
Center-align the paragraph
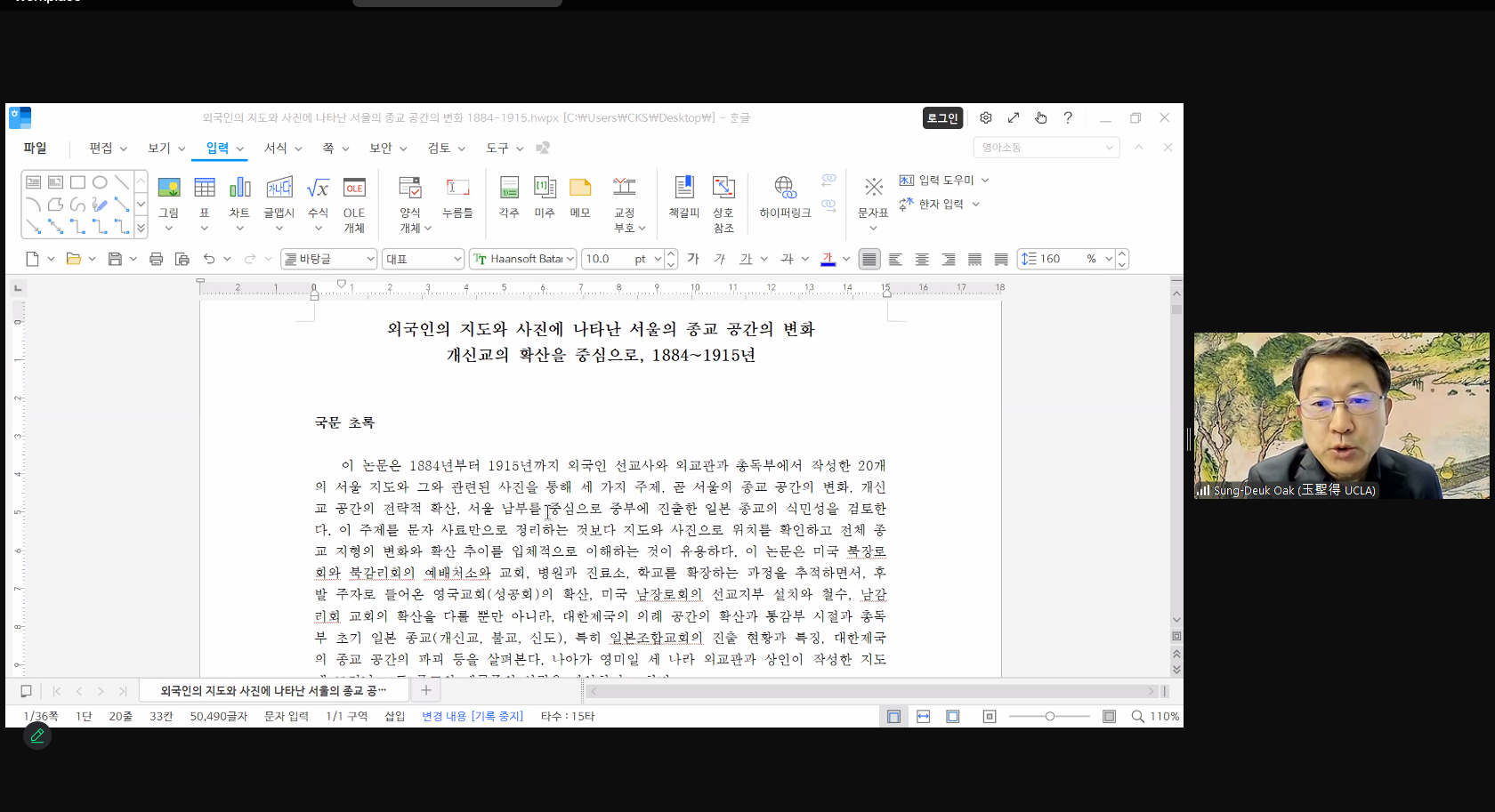(x=922, y=259)
